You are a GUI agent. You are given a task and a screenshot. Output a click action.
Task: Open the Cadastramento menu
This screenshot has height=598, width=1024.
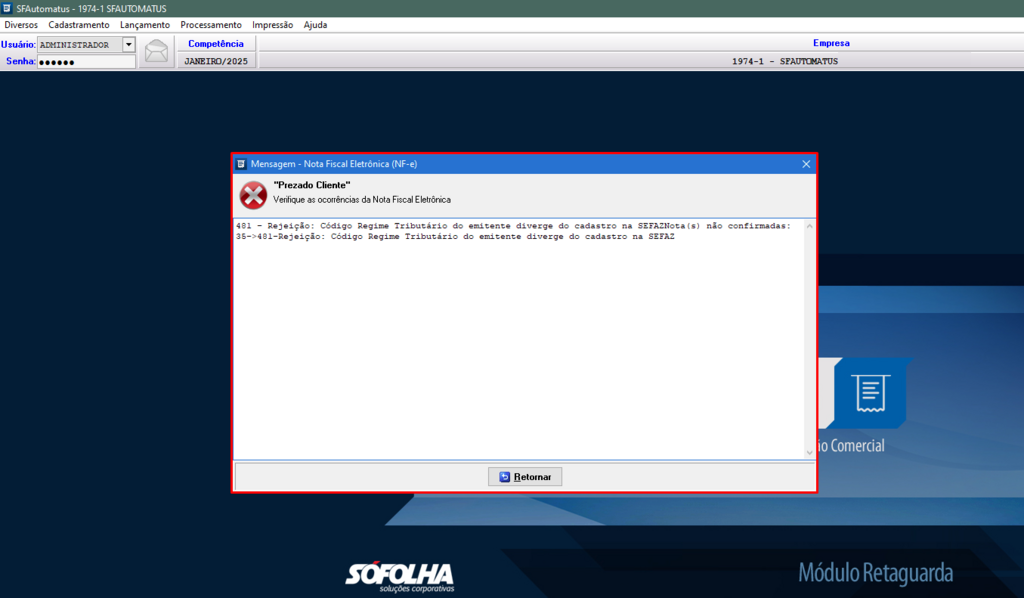pyautogui.click(x=79, y=24)
